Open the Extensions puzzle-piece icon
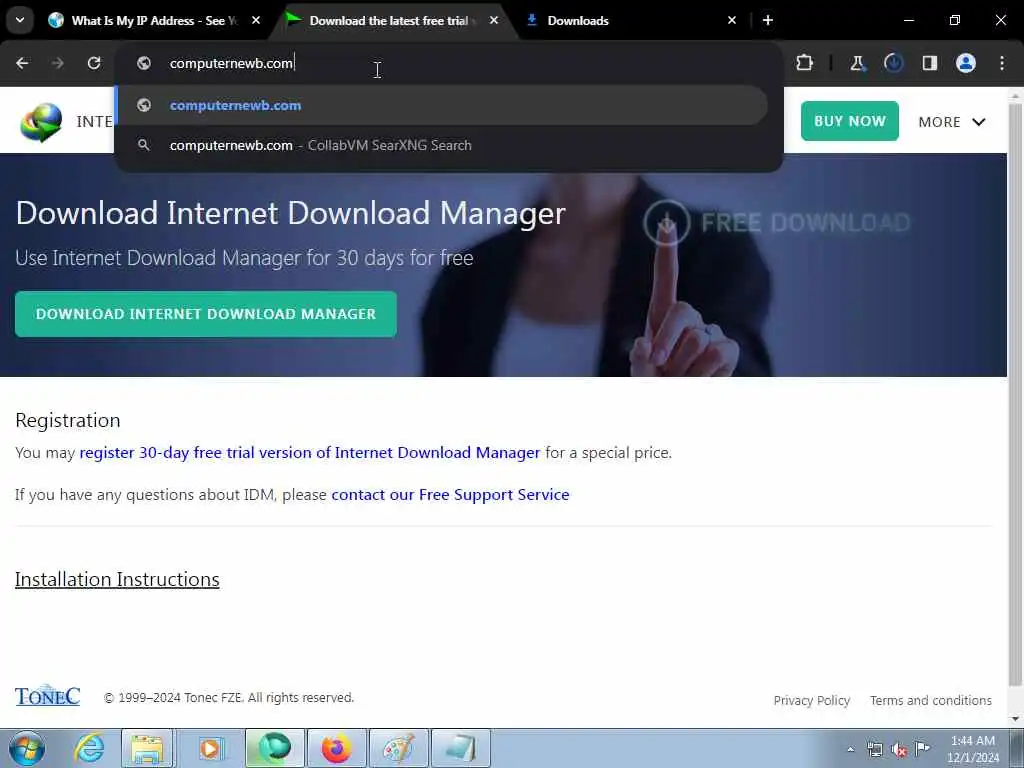 click(805, 63)
